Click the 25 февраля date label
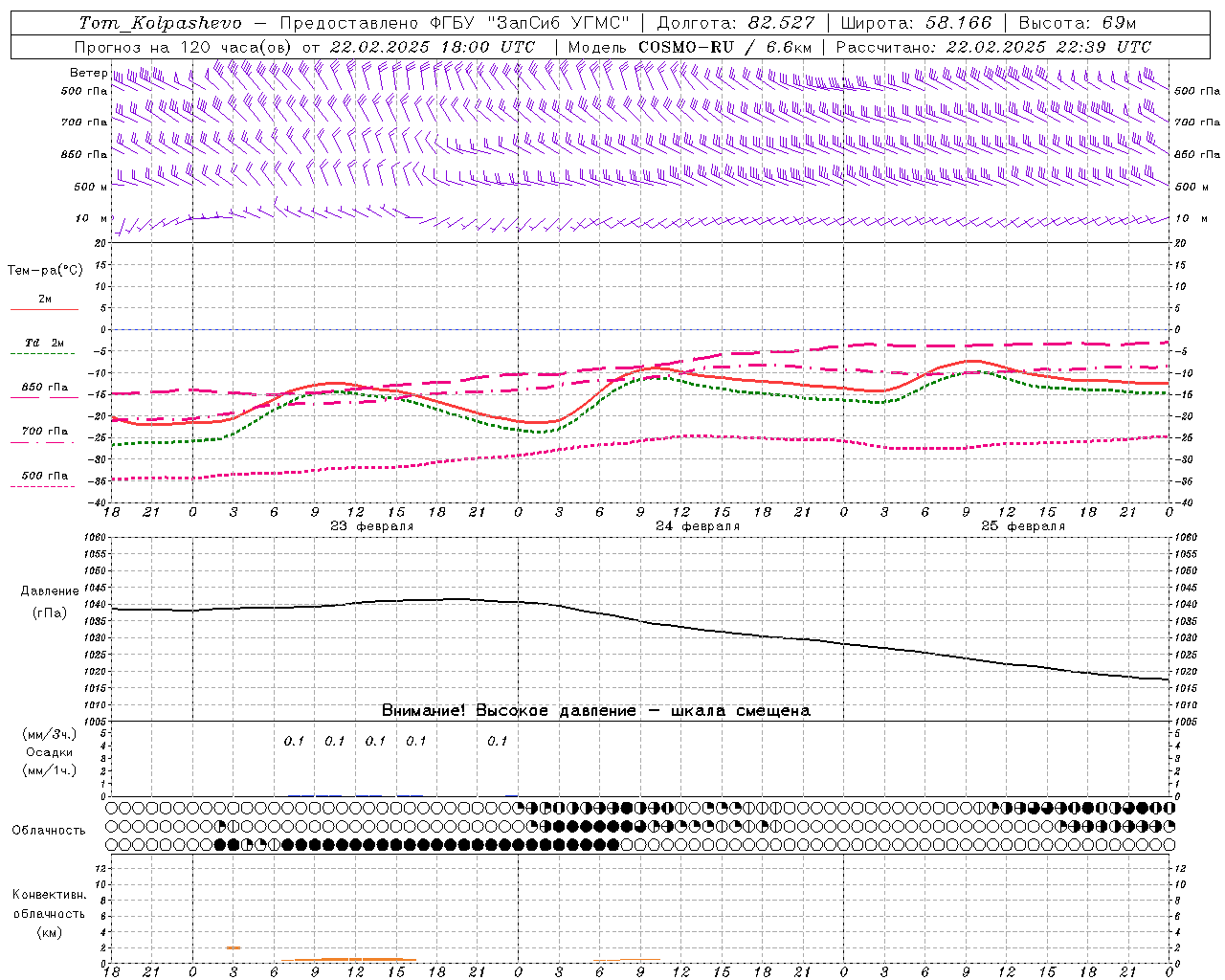 point(1023,526)
